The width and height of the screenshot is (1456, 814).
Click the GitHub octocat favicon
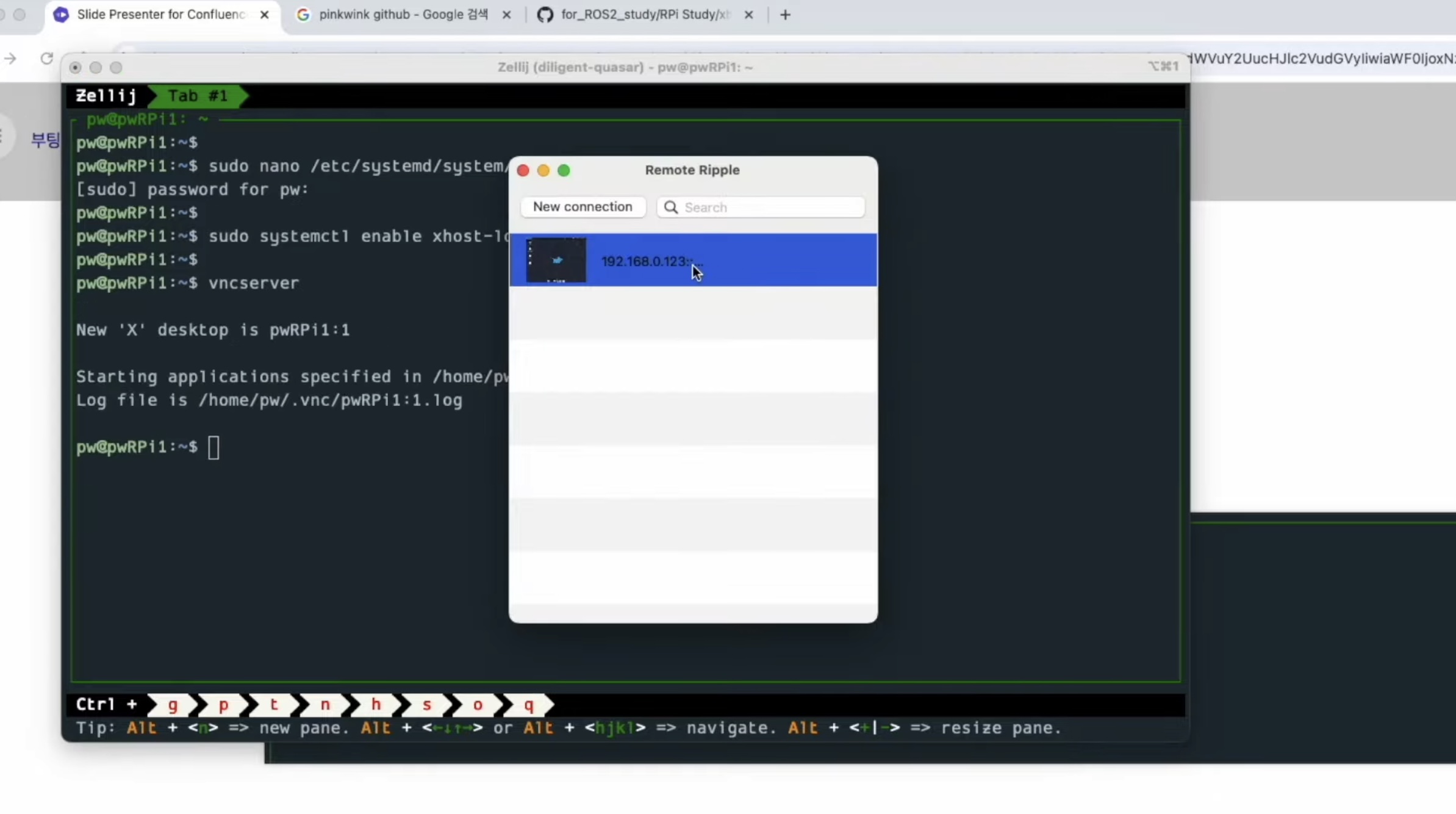pyautogui.click(x=545, y=15)
